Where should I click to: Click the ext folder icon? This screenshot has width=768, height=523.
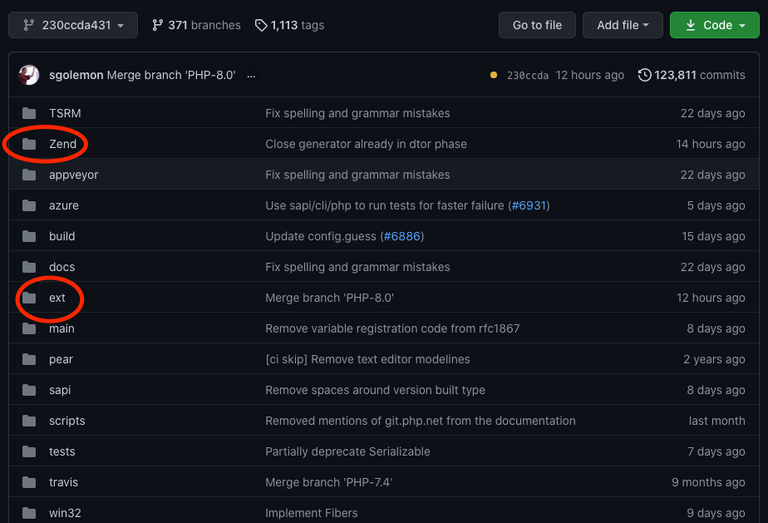point(29,298)
